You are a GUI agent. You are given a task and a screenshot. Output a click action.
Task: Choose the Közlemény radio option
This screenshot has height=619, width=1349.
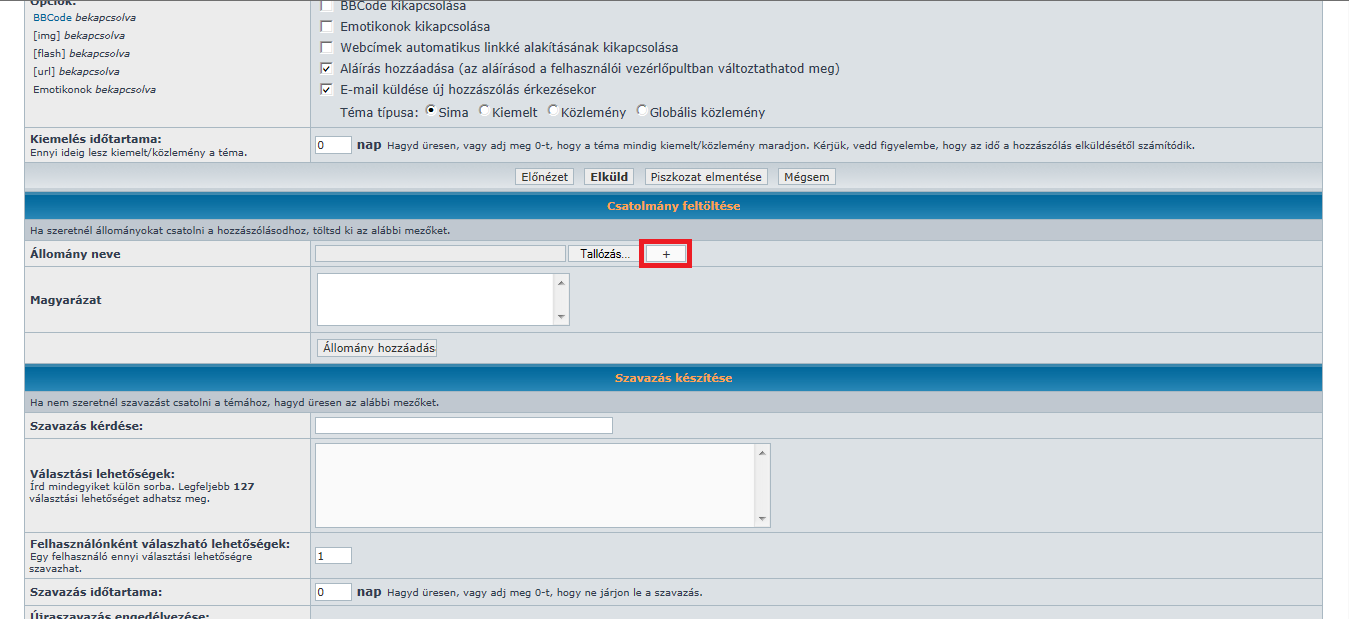(x=554, y=111)
